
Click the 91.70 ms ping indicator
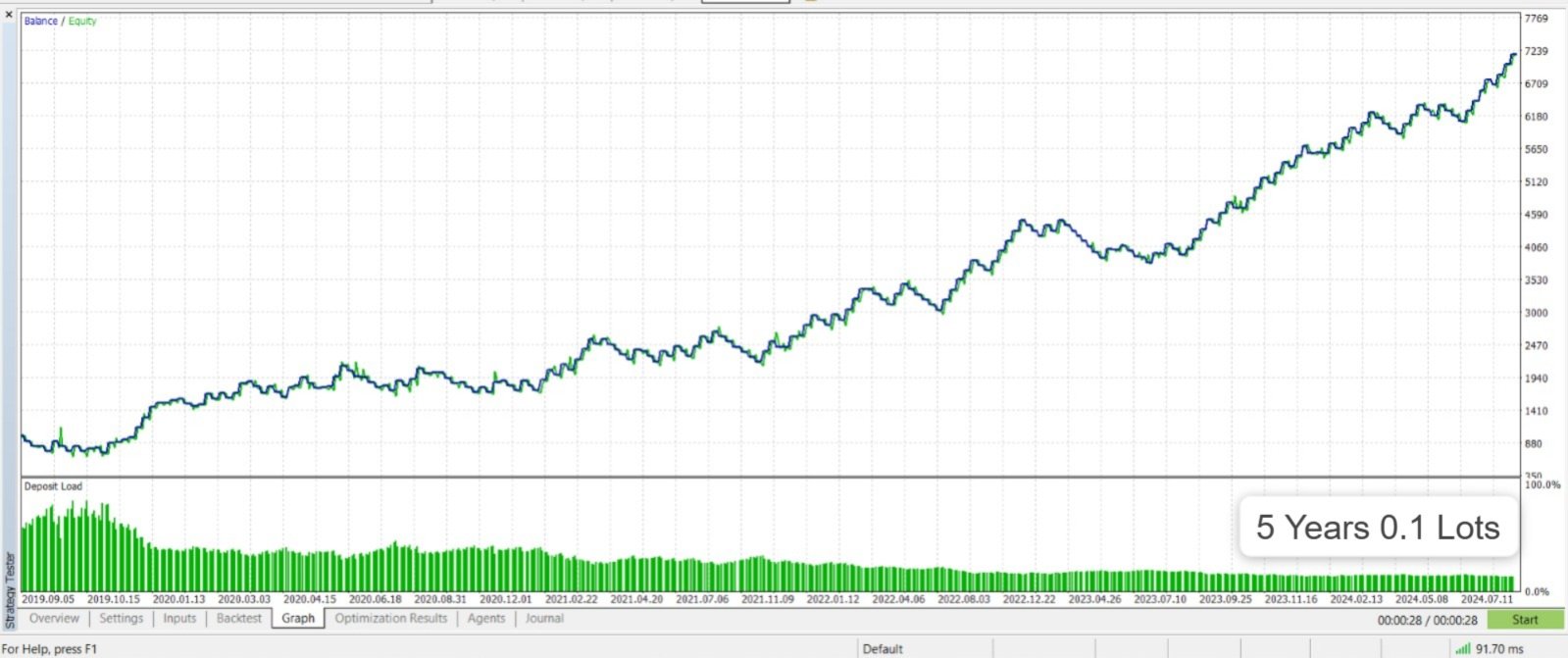coord(1499,648)
